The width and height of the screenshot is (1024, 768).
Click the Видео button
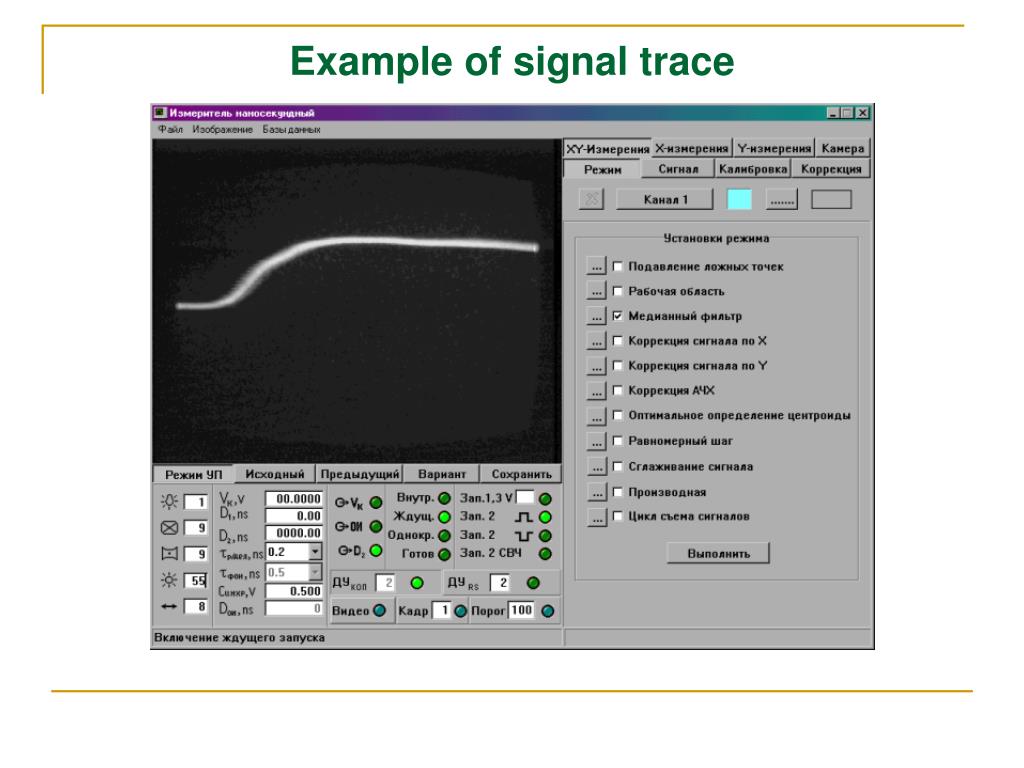coord(360,611)
